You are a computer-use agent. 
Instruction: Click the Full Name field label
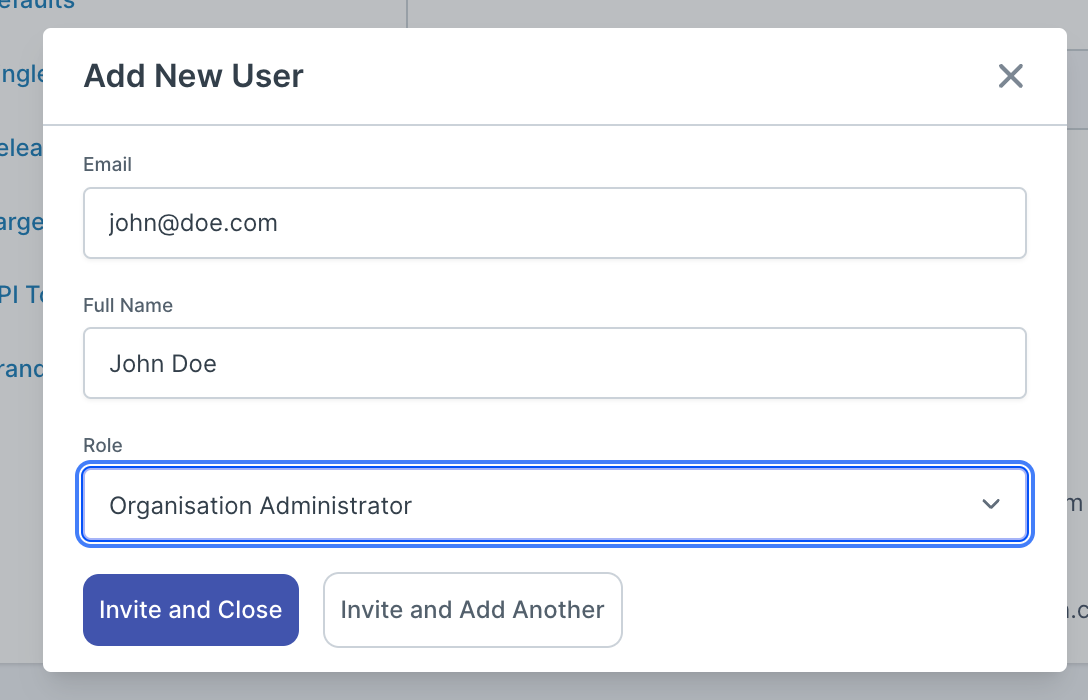[128, 306]
